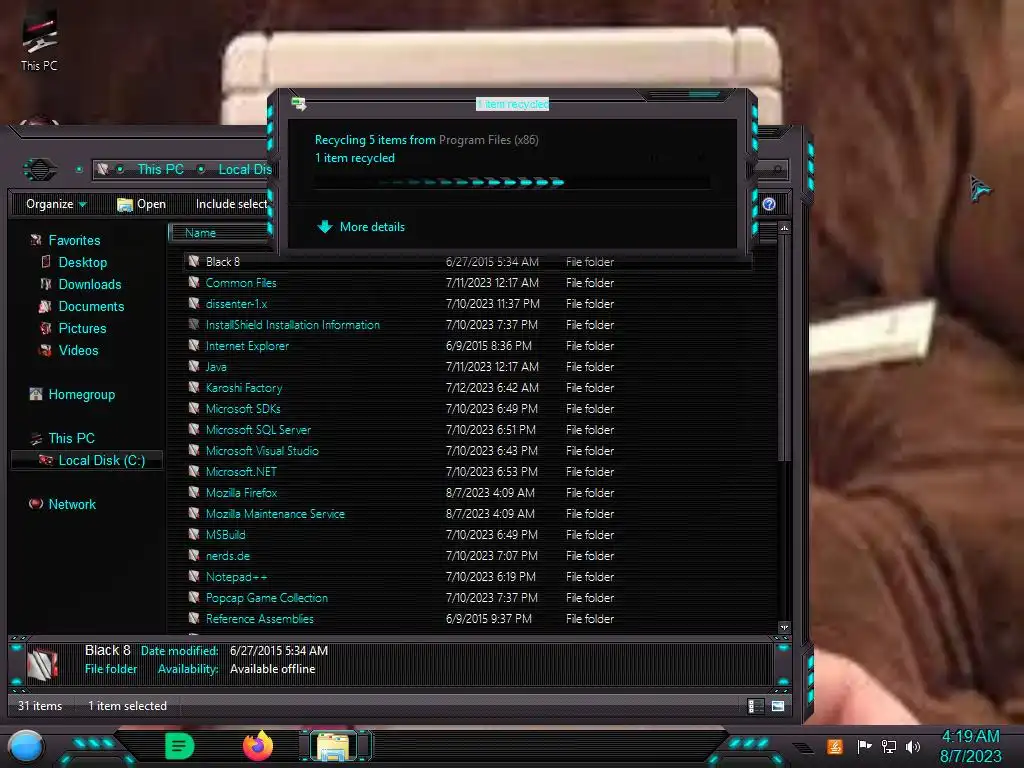
Task: Select the Popcap Game Collection folder
Action: (x=266, y=598)
